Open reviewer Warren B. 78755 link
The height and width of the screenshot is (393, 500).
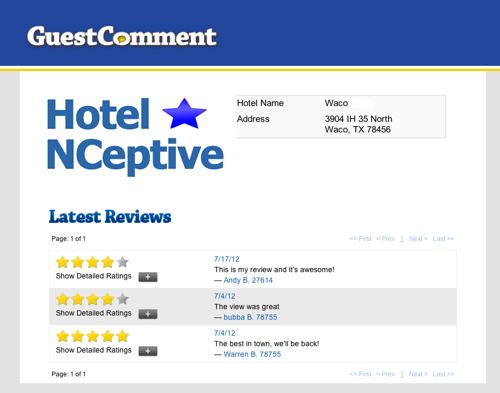click(252, 354)
